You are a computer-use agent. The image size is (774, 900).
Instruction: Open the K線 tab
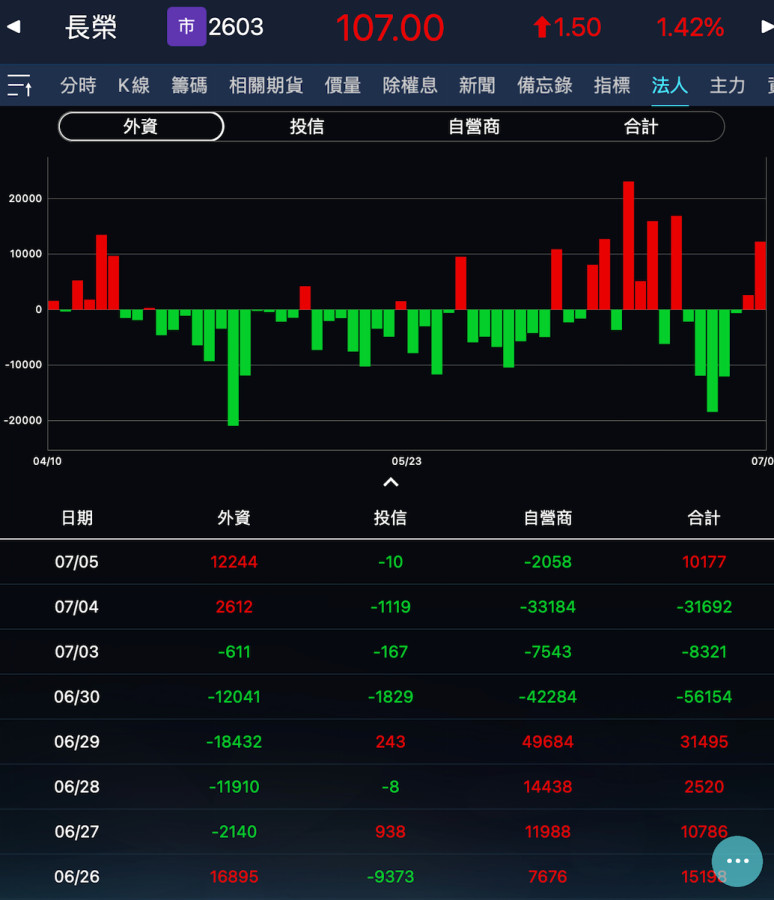134,86
